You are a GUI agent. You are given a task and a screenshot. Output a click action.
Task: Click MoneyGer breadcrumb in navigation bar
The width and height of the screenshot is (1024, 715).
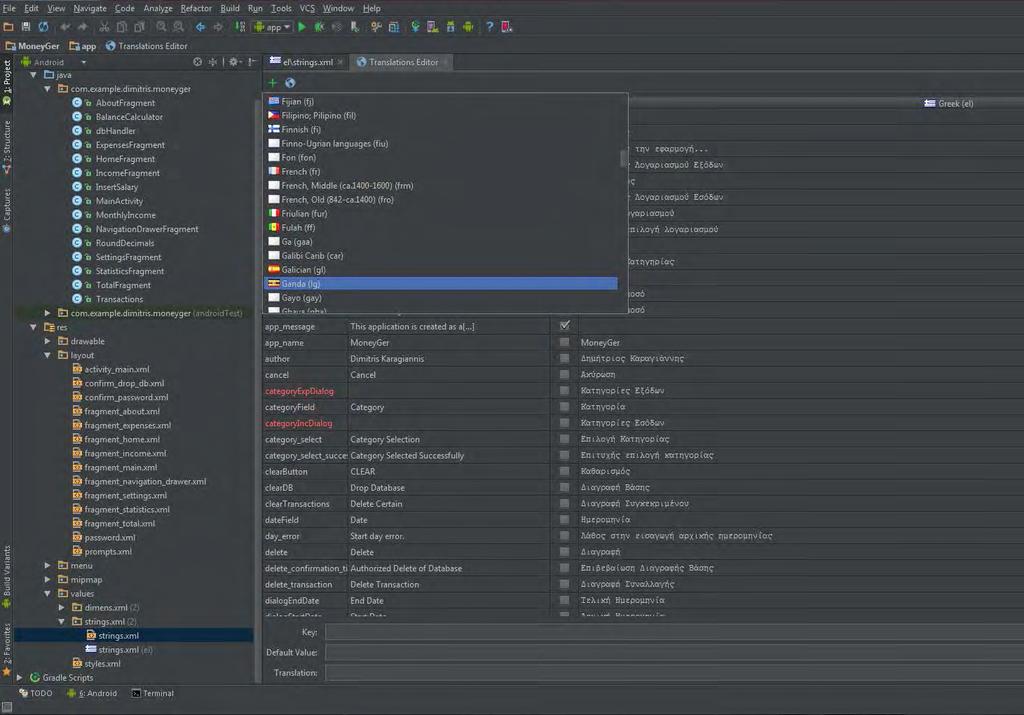[33, 46]
